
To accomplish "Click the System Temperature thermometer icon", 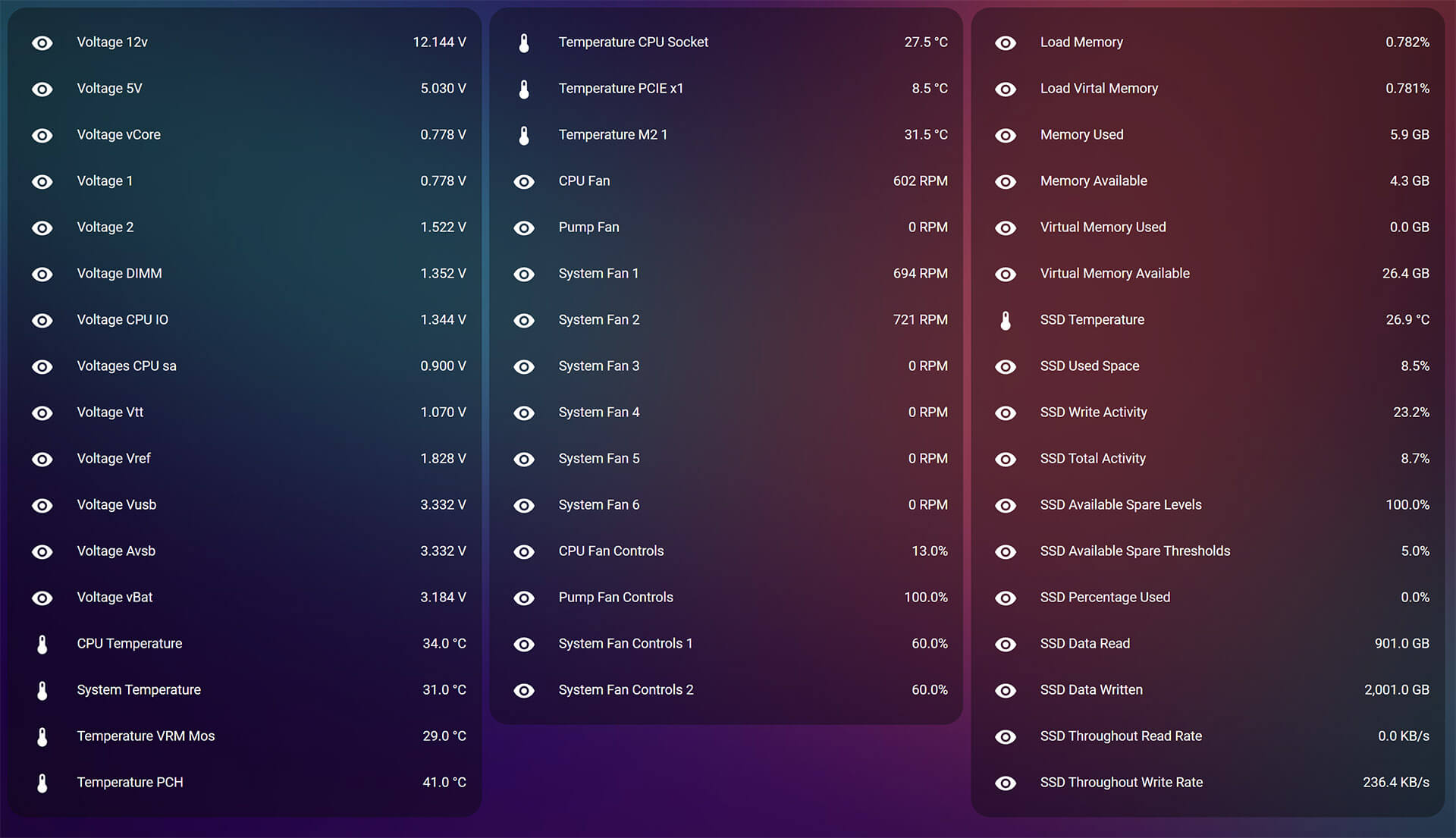I will point(42,690).
